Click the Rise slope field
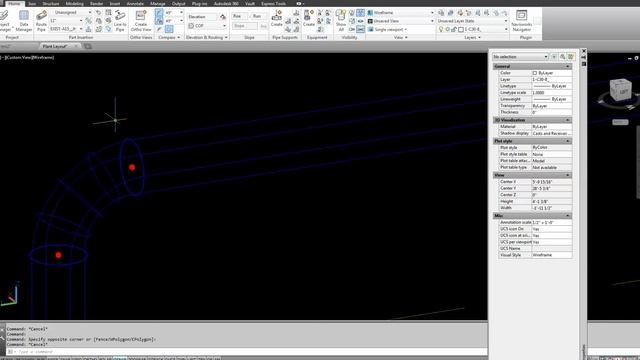The width and height of the screenshot is (640, 360). pos(239,16)
